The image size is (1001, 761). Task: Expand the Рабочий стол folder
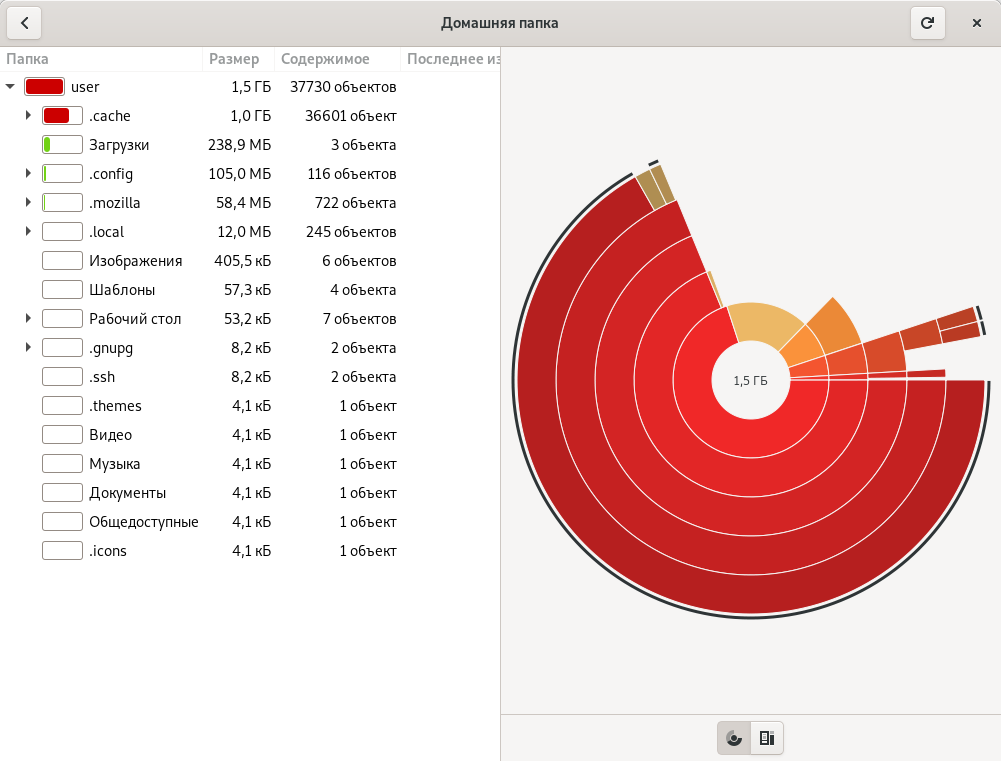coord(28,319)
